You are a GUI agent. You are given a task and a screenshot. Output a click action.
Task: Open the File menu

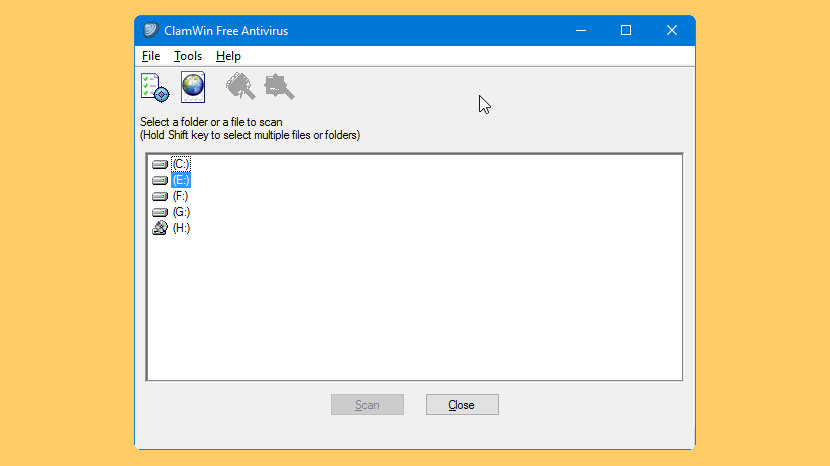[x=151, y=56]
